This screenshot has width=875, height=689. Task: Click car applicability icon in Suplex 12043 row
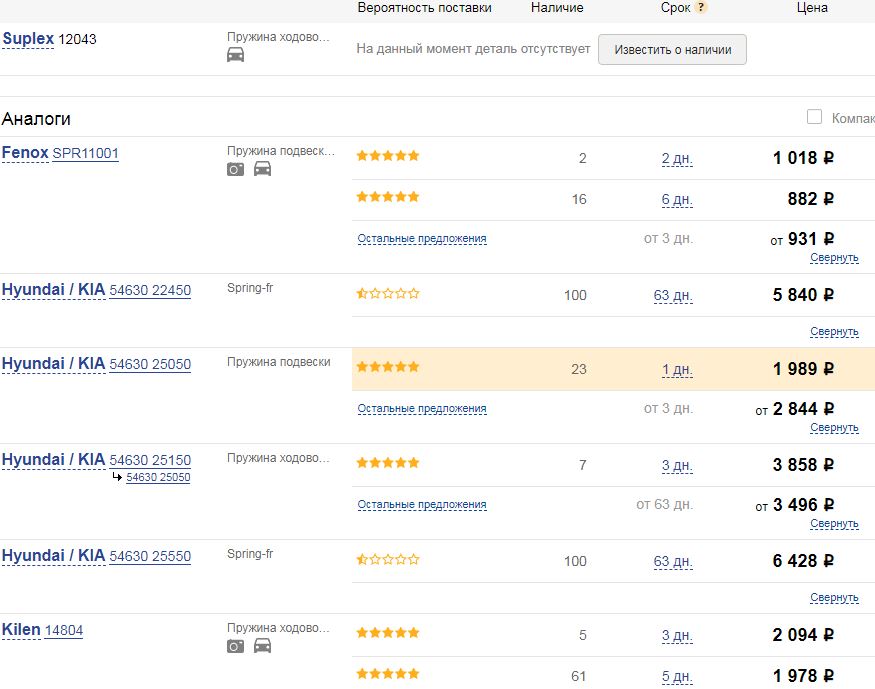tap(235, 55)
